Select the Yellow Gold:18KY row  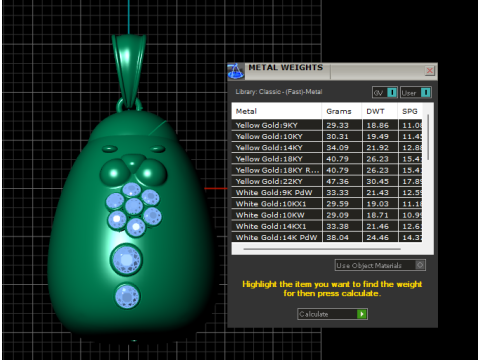pos(327,159)
